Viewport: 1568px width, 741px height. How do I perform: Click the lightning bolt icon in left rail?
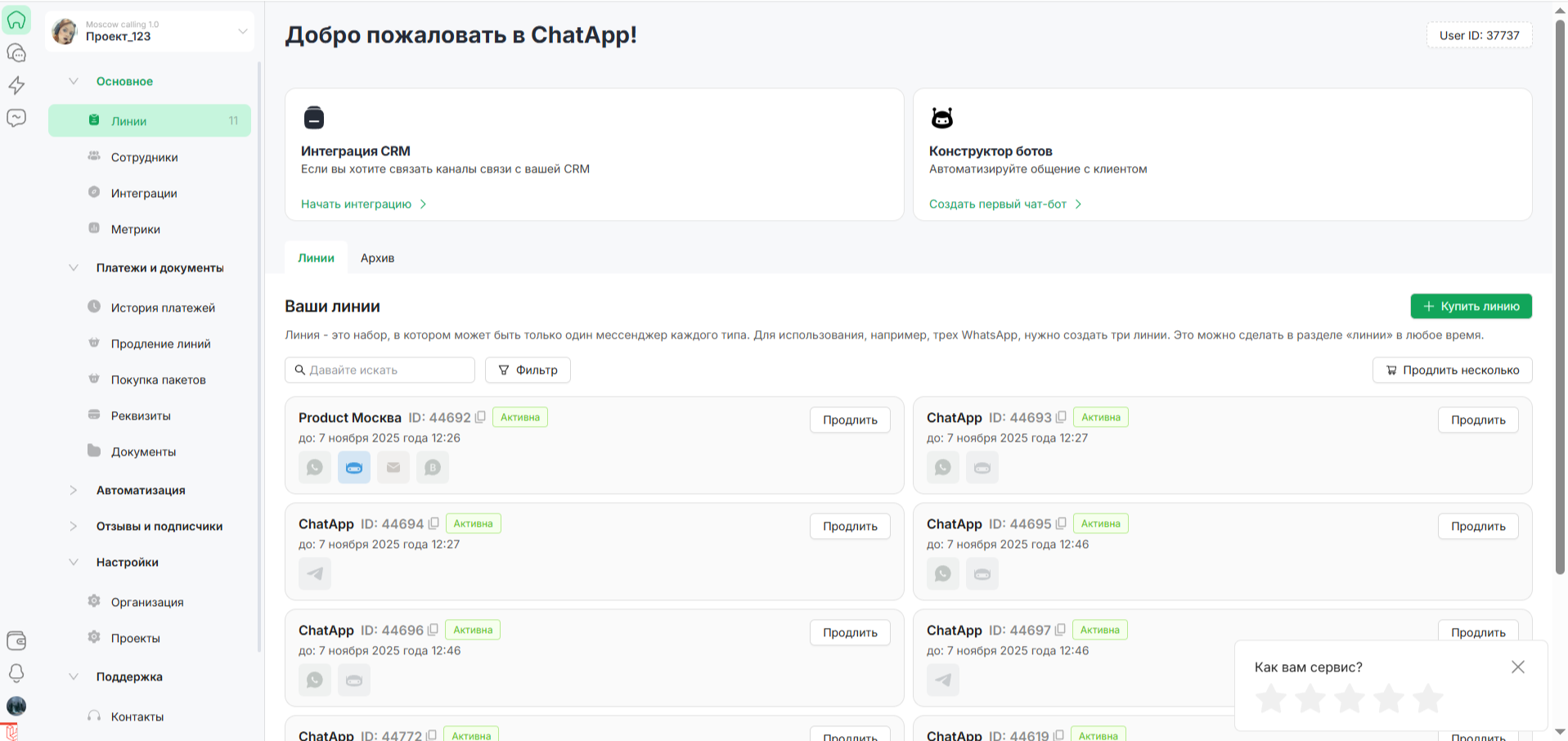point(16,85)
